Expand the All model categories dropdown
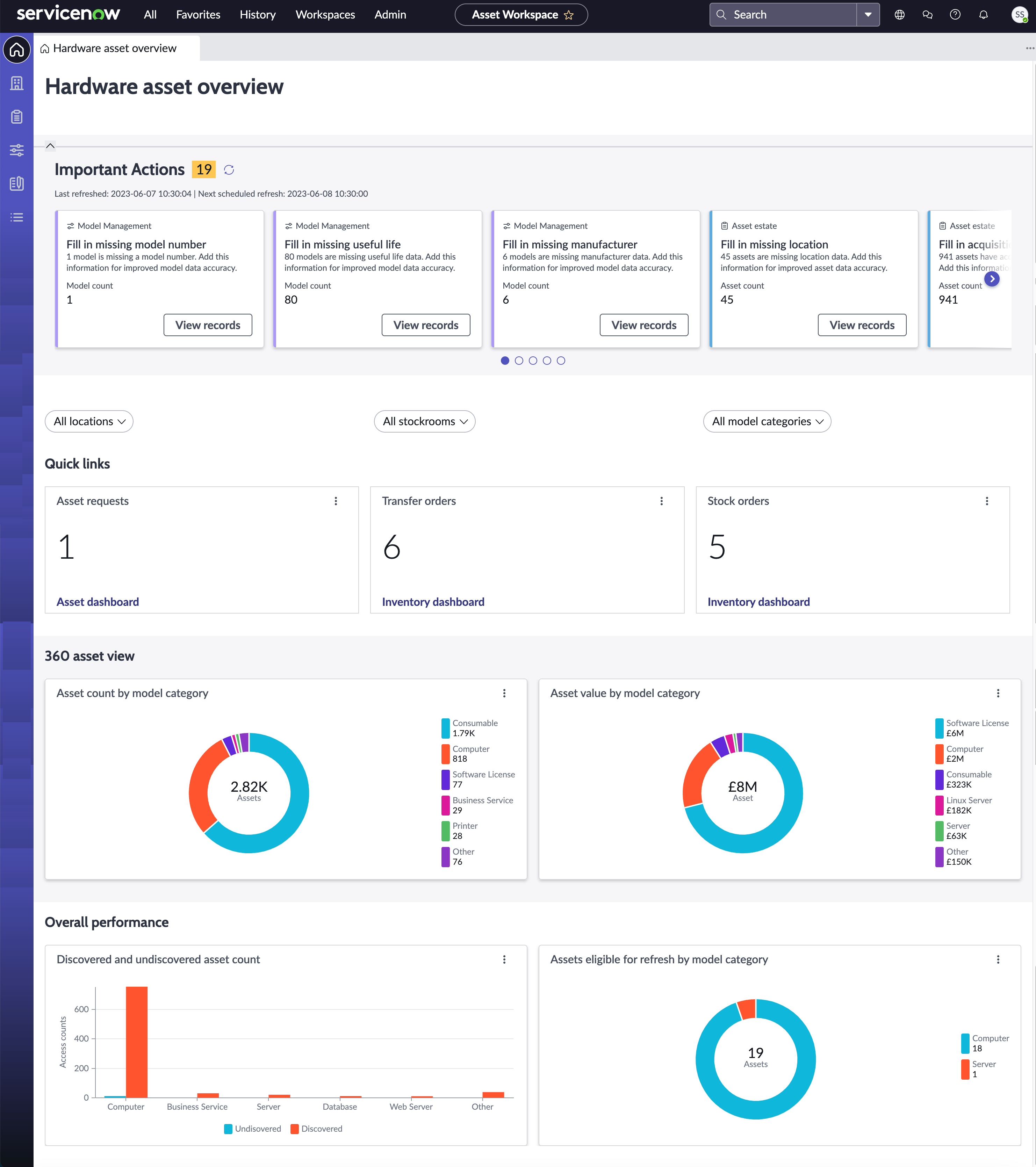Screen dimensions: 1036x1167 [767, 421]
